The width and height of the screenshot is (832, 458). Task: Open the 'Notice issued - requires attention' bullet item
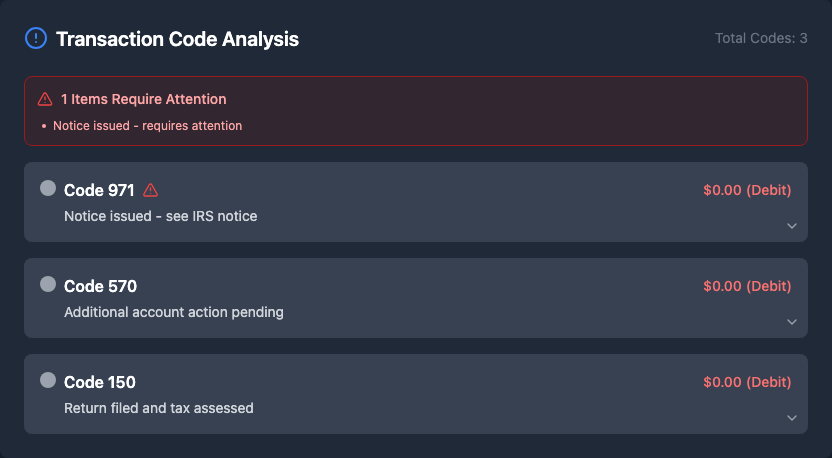pyautogui.click(x=147, y=126)
